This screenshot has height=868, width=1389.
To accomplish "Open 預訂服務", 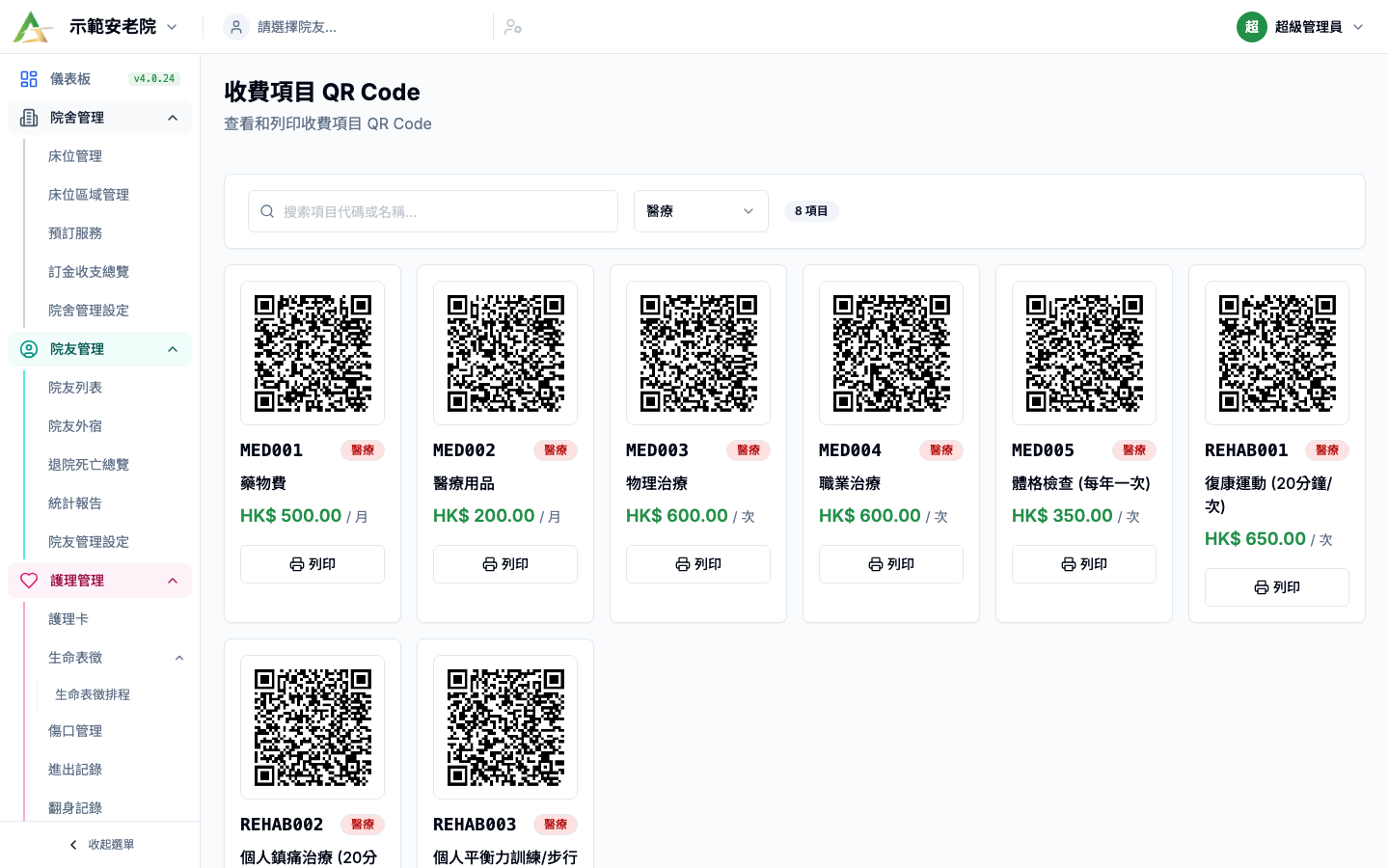I will (75, 233).
